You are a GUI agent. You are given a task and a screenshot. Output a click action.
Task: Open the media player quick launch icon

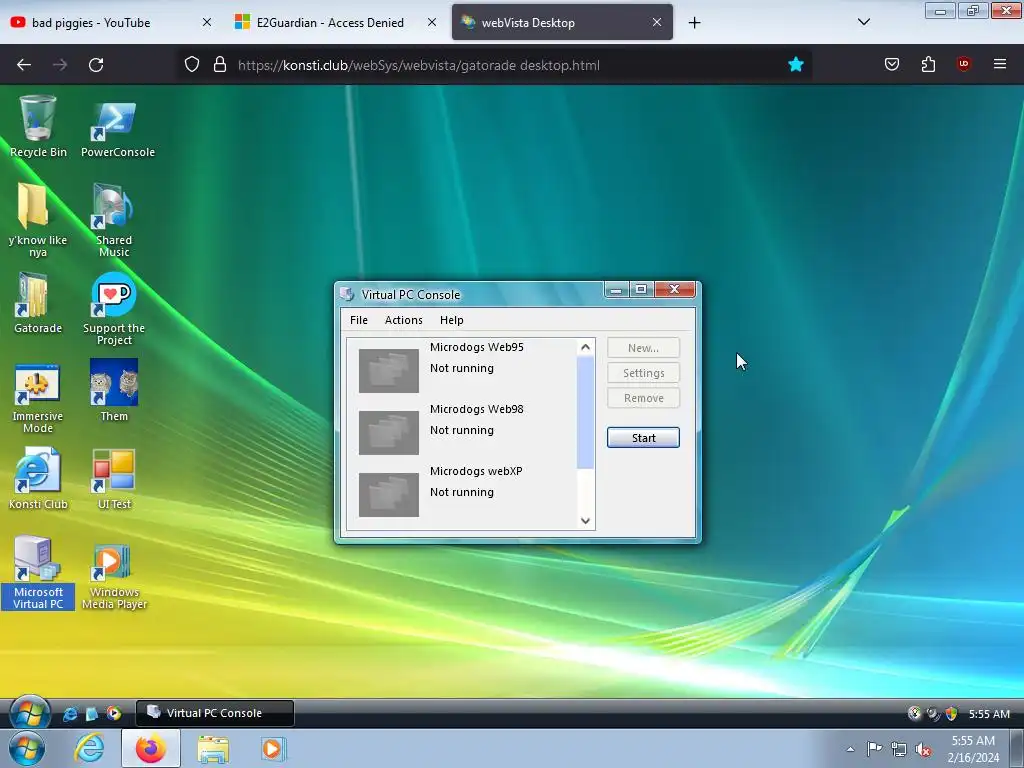click(x=114, y=714)
